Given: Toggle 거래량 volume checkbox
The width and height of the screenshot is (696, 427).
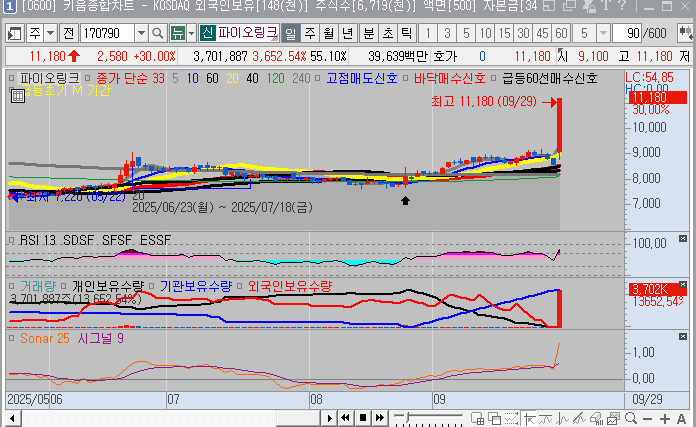Looking at the screenshot, I should (x=12, y=286).
